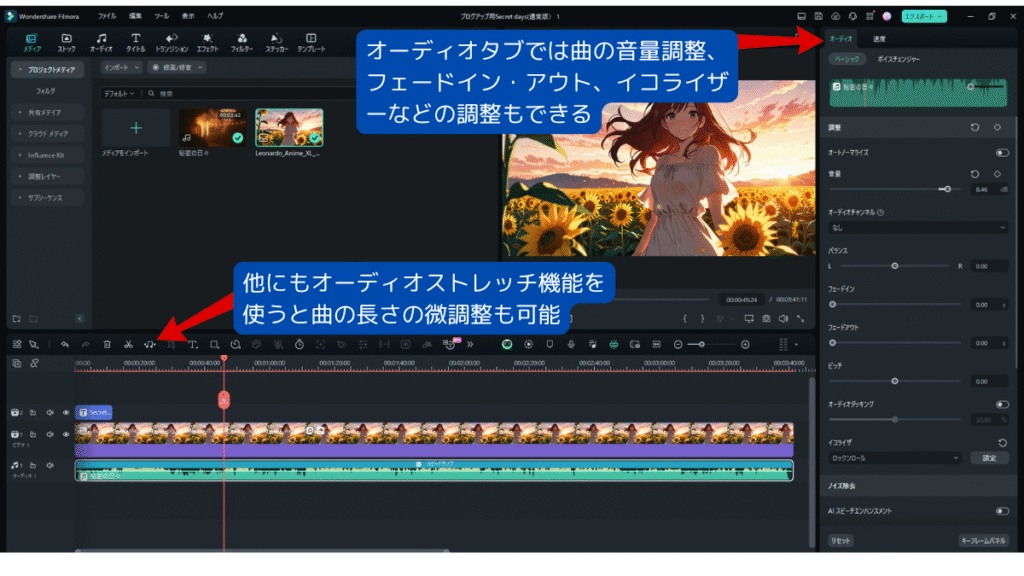1024x576 pixels.
Task: Click the エクスポート export button
Action: [x=924, y=16]
